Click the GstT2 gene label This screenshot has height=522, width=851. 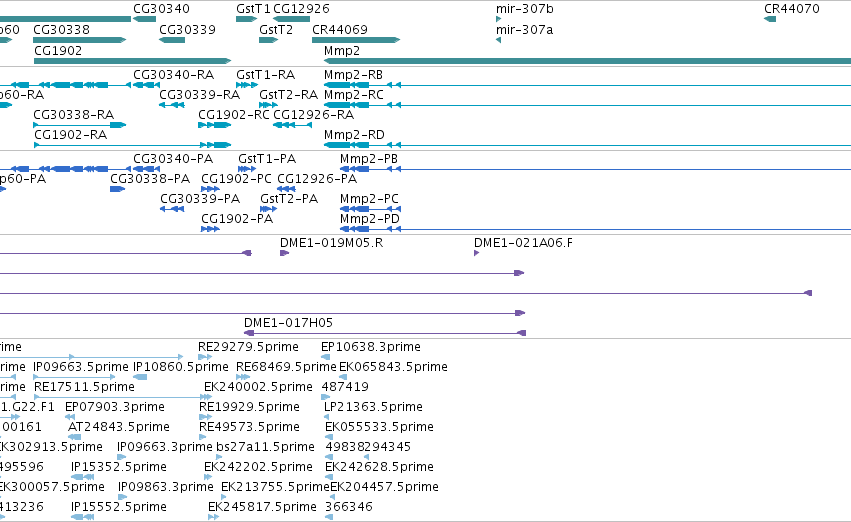pos(276,29)
